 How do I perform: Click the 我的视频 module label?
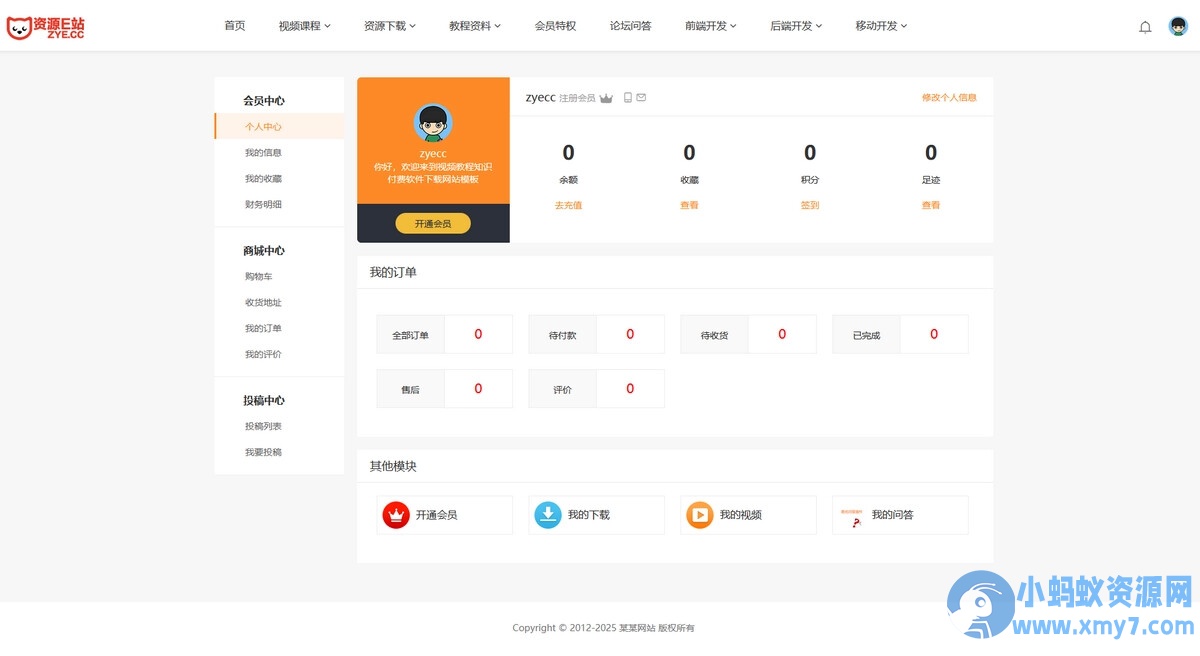tap(741, 515)
